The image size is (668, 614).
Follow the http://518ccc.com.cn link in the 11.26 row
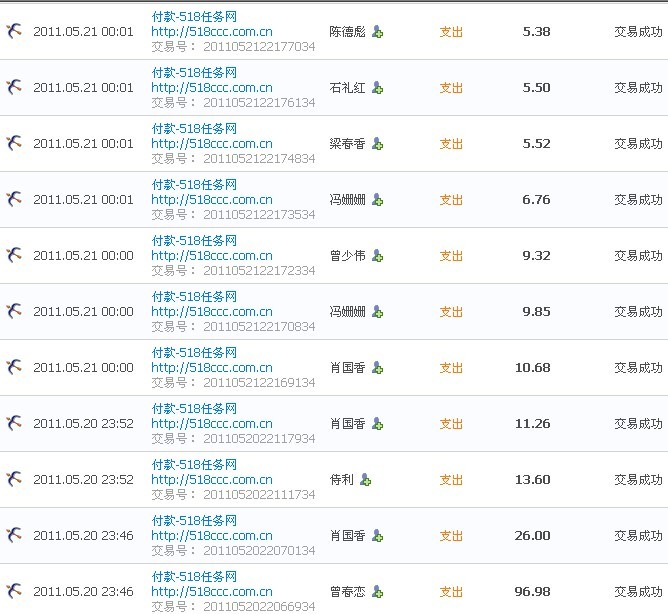click(211, 424)
